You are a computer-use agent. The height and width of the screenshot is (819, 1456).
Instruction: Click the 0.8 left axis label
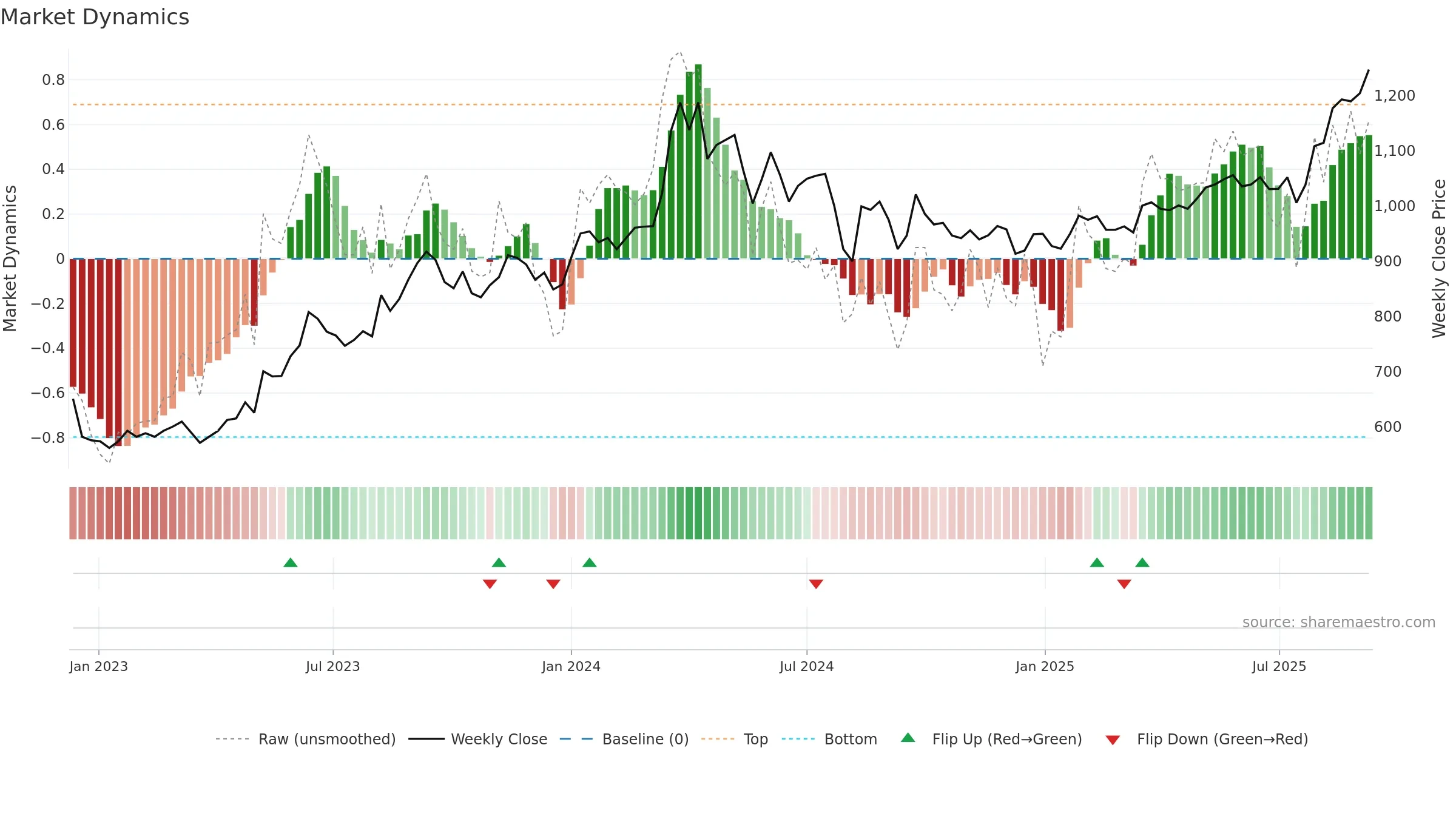coord(53,79)
